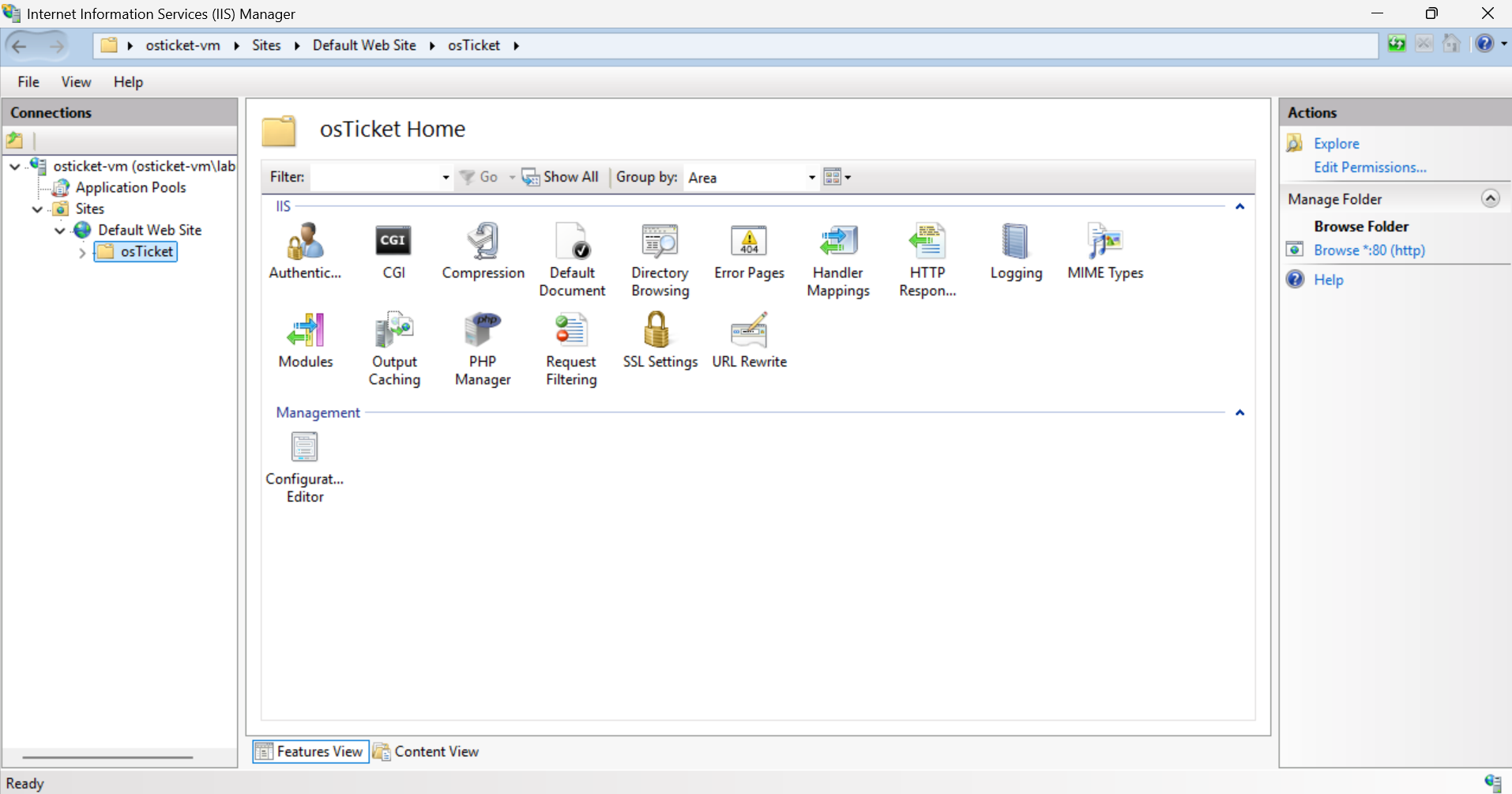Click the Show All button
Screen dimensions: 1512x794
tap(560, 177)
